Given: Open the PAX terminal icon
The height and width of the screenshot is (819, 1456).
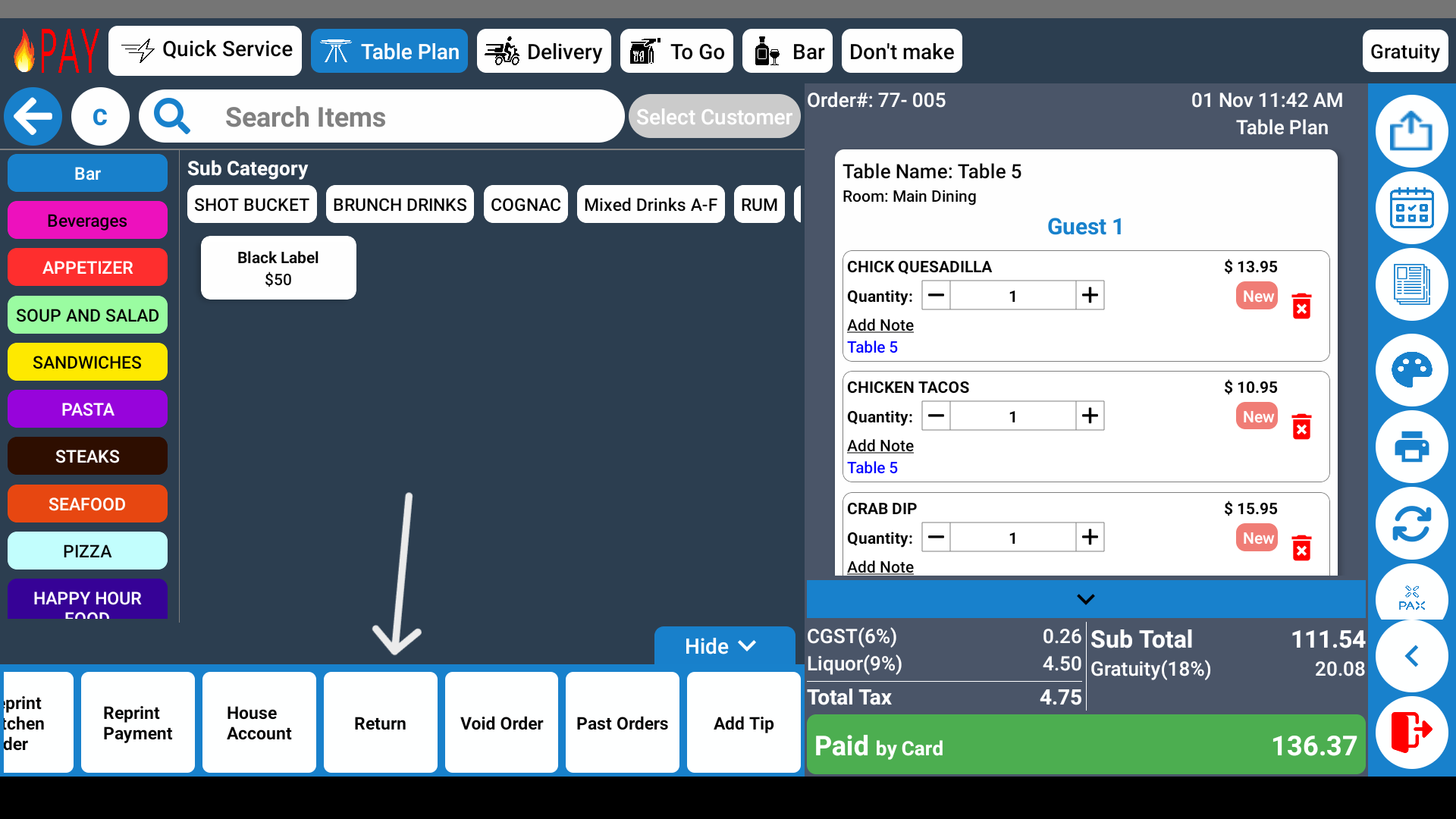Looking at the screenshot, I should click(1410, 597).
